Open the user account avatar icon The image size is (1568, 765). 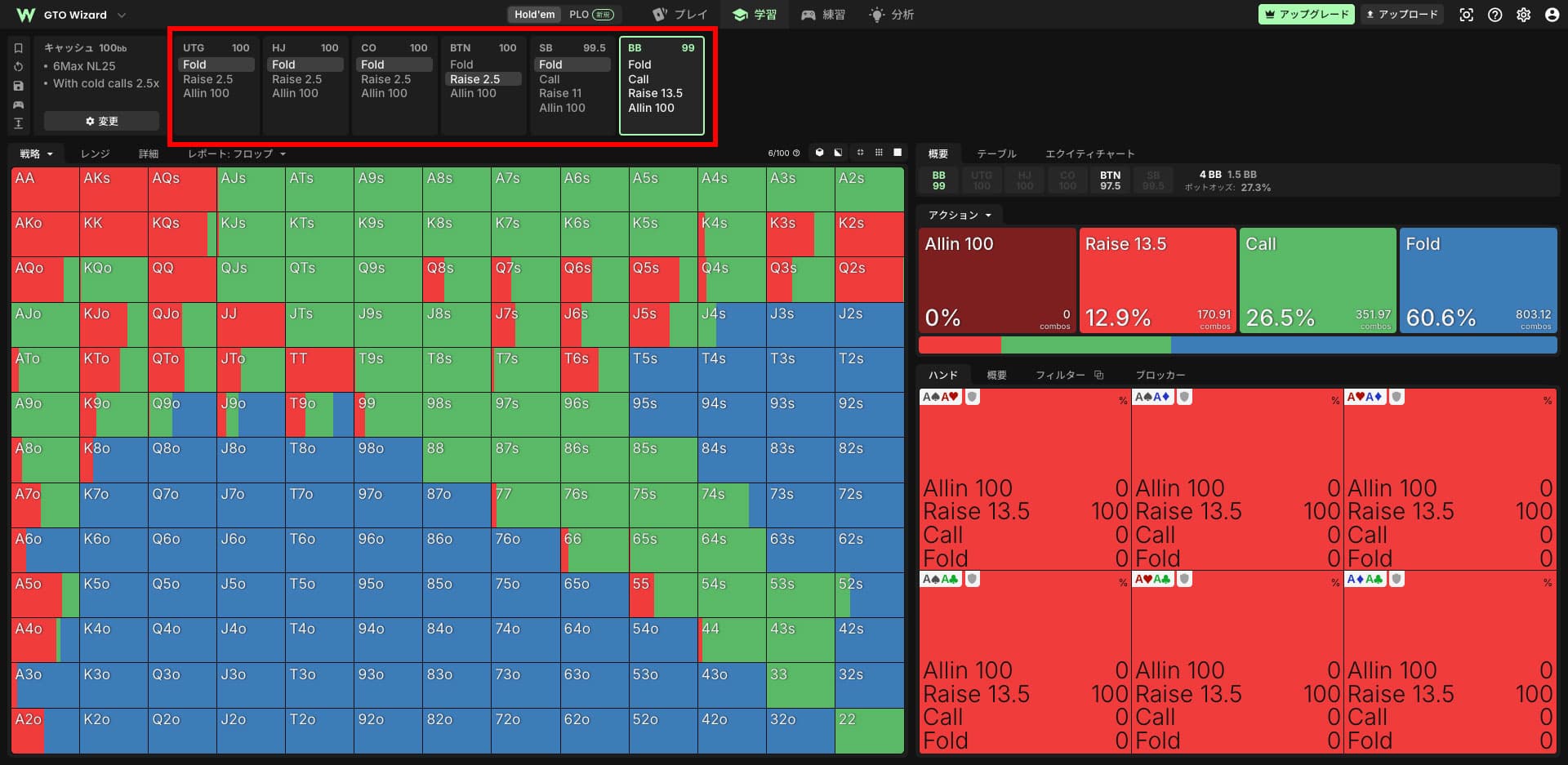pos(1552,15)
